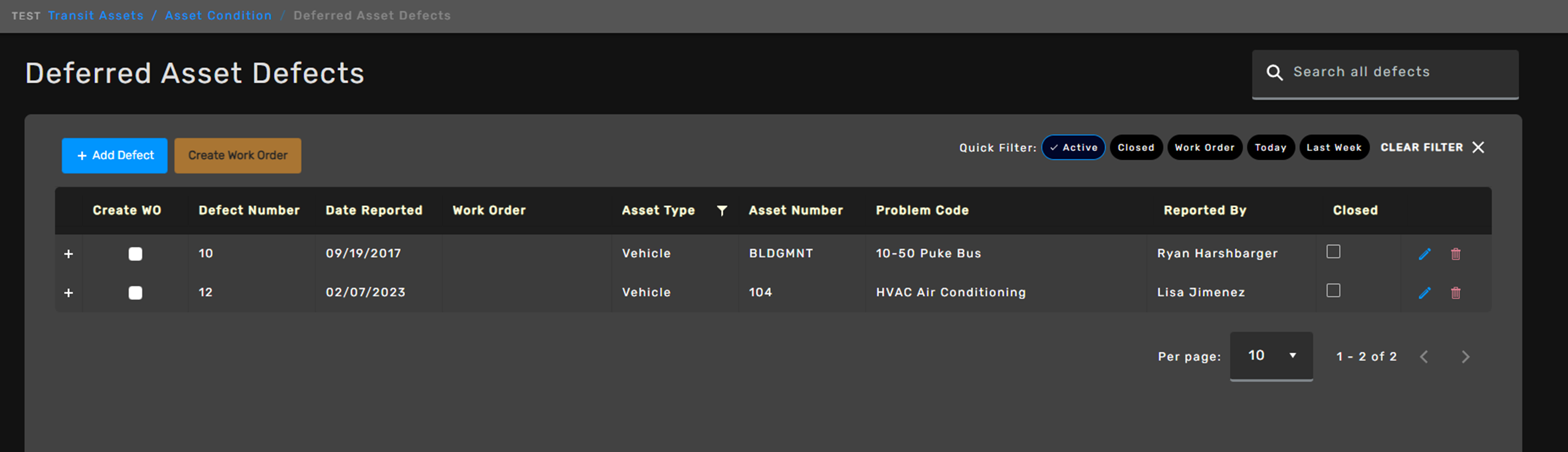Click the Create Work Order button
Image resolution: width=1568 pixels, height=452 pixels.
[237, 156]
